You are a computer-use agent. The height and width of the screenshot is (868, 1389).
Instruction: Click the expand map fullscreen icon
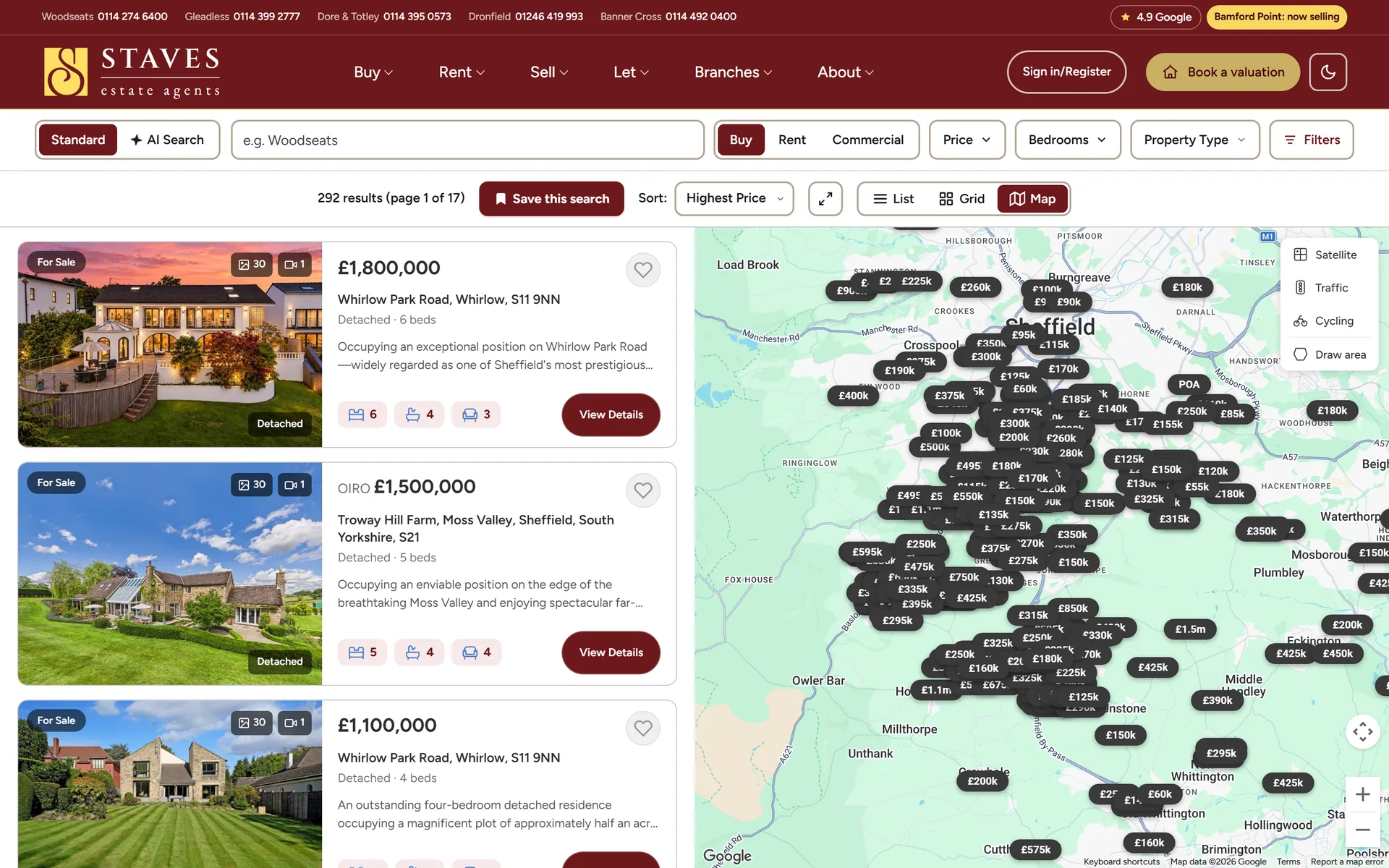825,198
